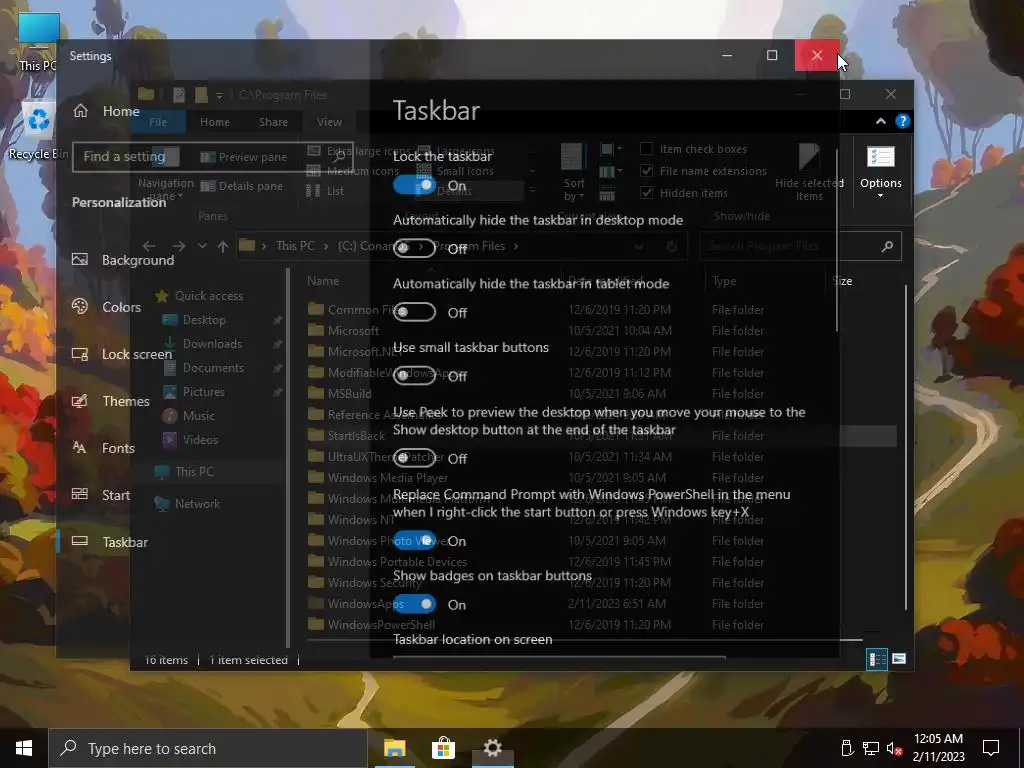Switch to the View ribbon tab
The width and height of the screenshot is (1024, 768).
(329, 122)
